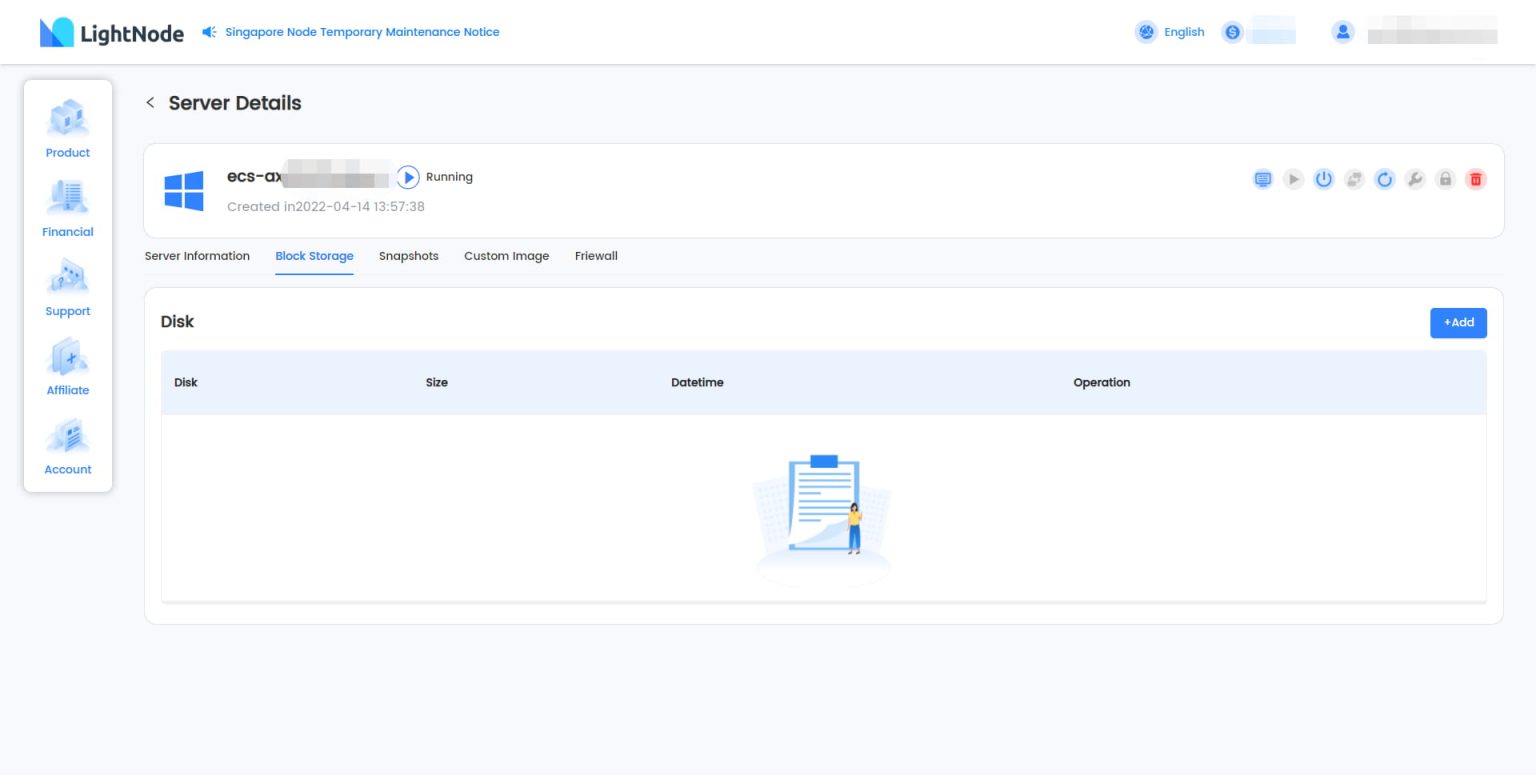Restart the server via the circular arrow icon
The height and width of the screenshot is (775, 1536).
pyautogui.click(x=1385, y=179)
